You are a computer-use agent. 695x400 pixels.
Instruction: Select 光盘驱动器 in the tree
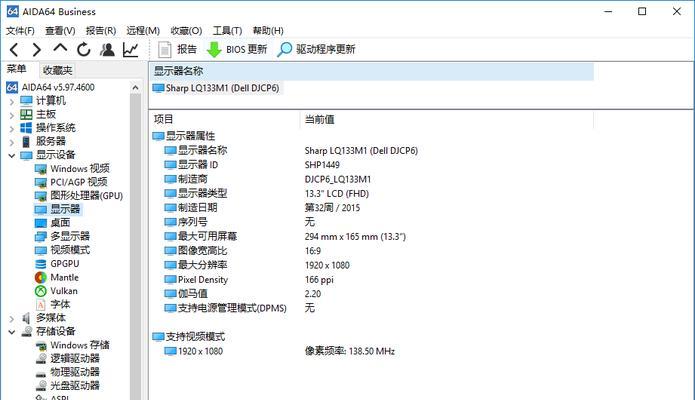click(68, 385)
